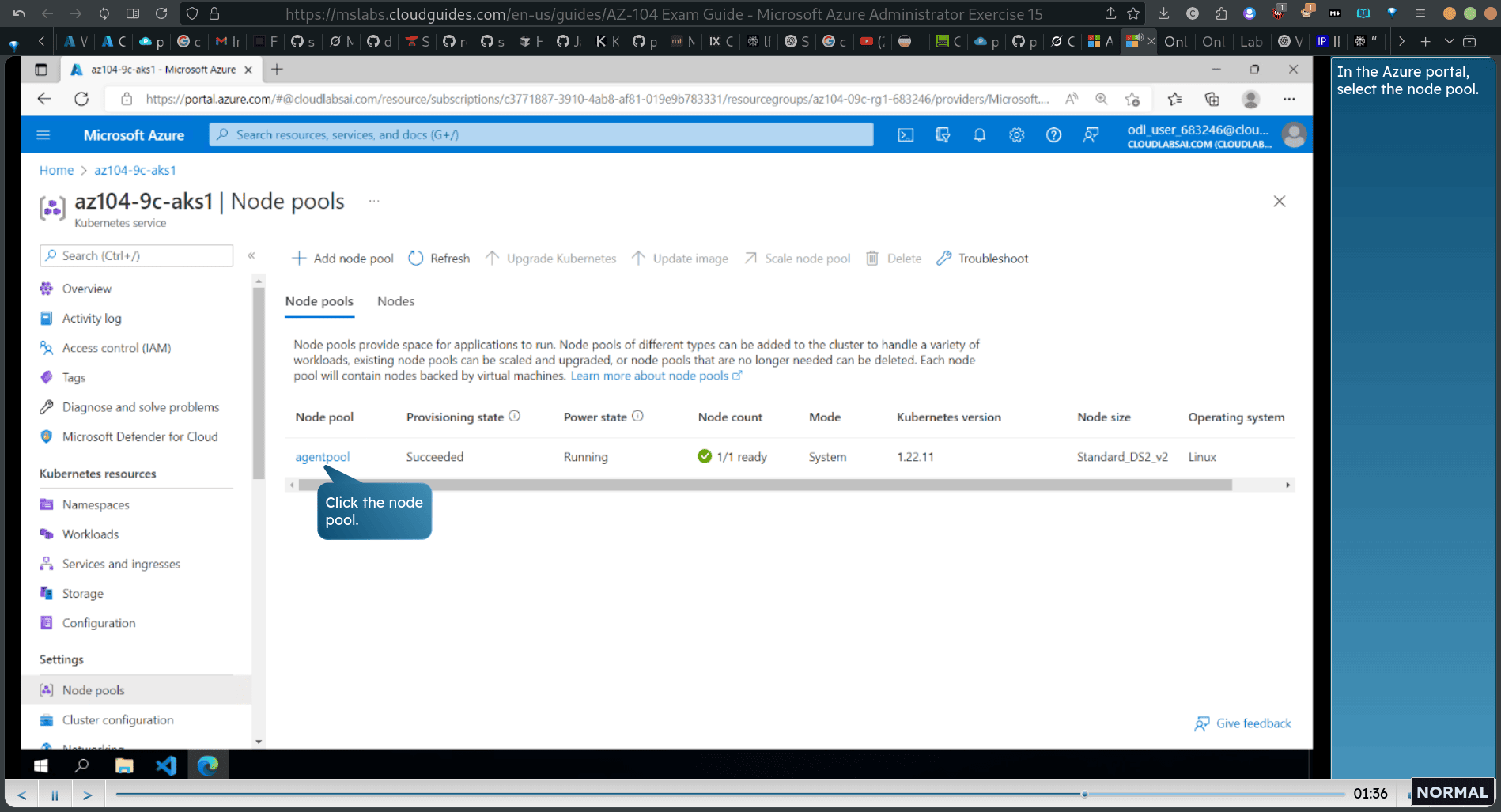Open the Azure portal hamburger menu

point(43,135)
